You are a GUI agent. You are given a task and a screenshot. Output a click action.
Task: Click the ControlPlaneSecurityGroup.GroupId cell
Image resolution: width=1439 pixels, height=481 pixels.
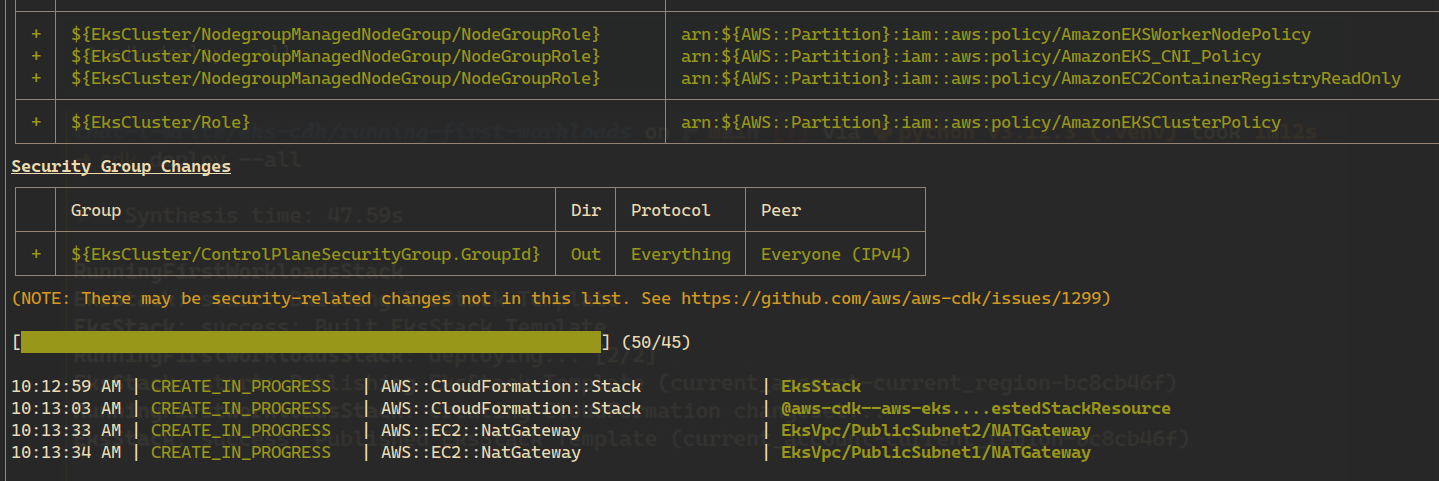tap(306, 254)
